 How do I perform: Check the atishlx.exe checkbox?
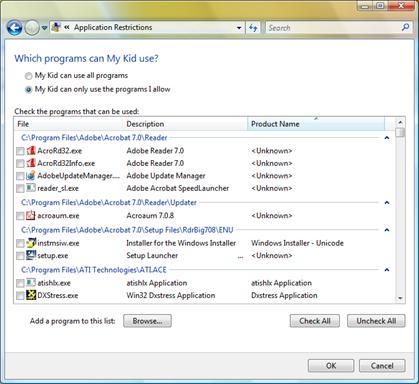tap(20, 283)
